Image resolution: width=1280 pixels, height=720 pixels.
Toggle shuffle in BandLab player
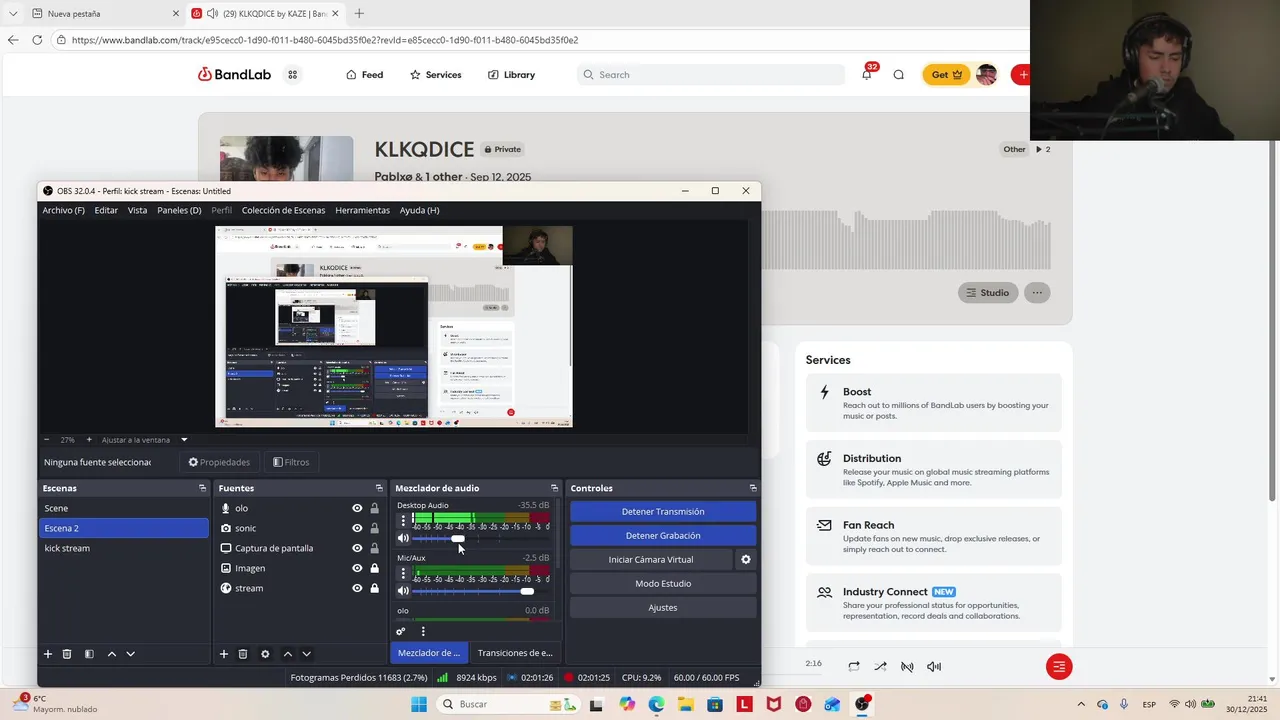pyautogui.click(x=880, y=667)
